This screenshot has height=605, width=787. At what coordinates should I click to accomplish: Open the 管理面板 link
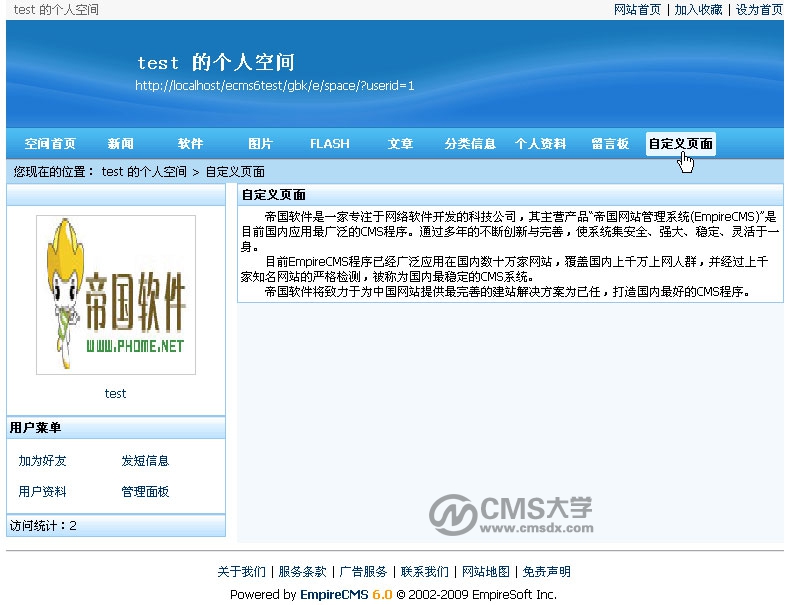pos(145,492)
